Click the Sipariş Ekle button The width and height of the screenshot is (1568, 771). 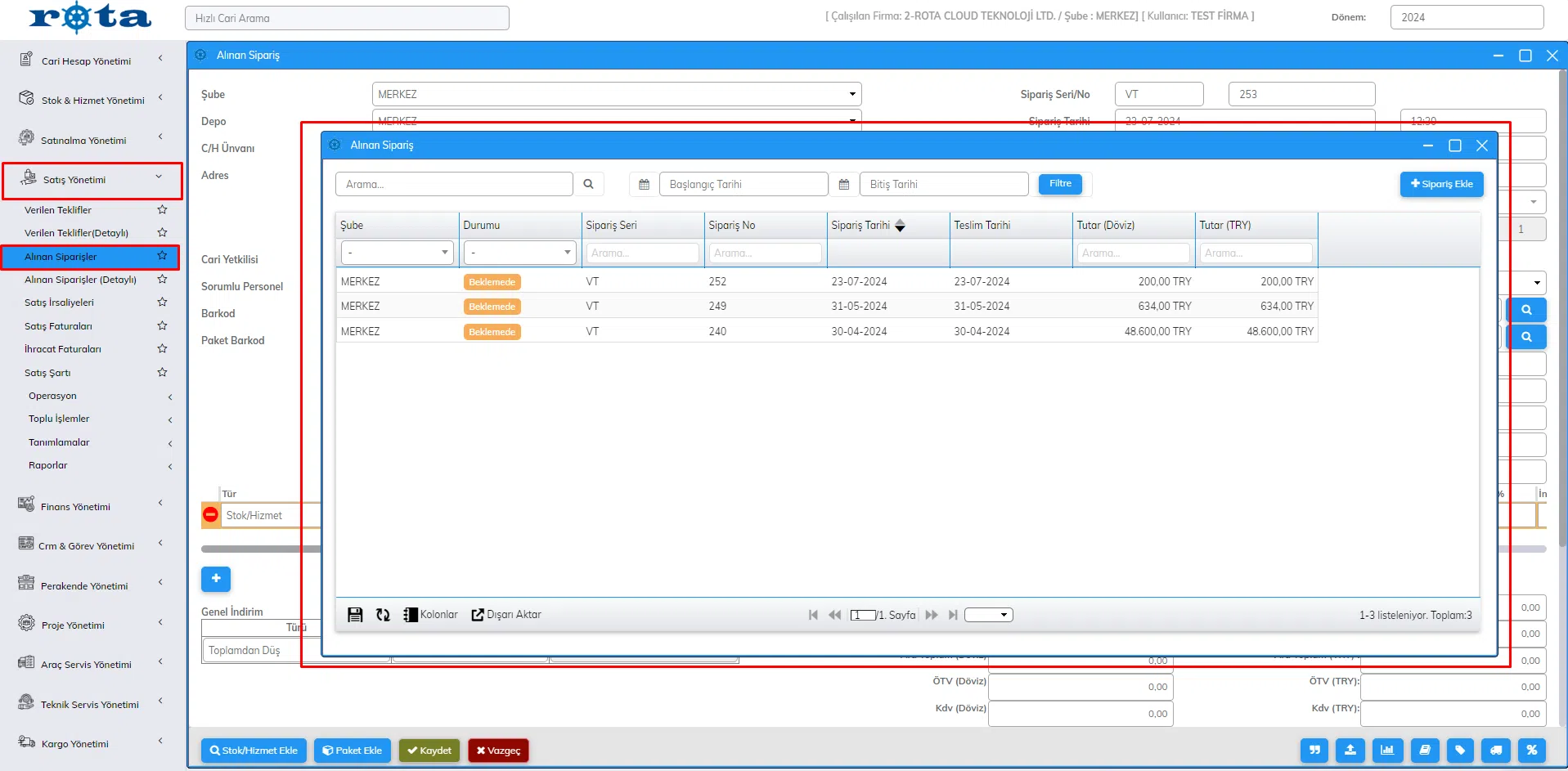pos(1441,184)
